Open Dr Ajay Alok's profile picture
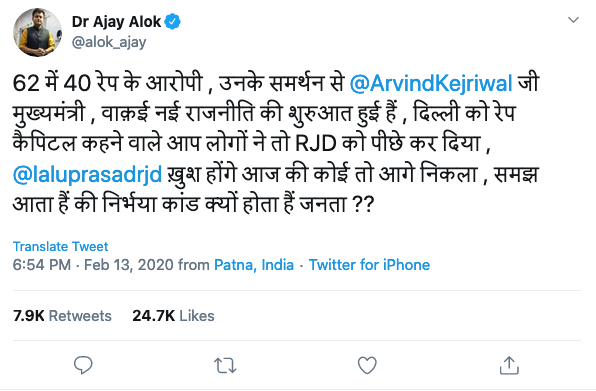The width and height of the screenshot is (596, 391). coord(37,32)
